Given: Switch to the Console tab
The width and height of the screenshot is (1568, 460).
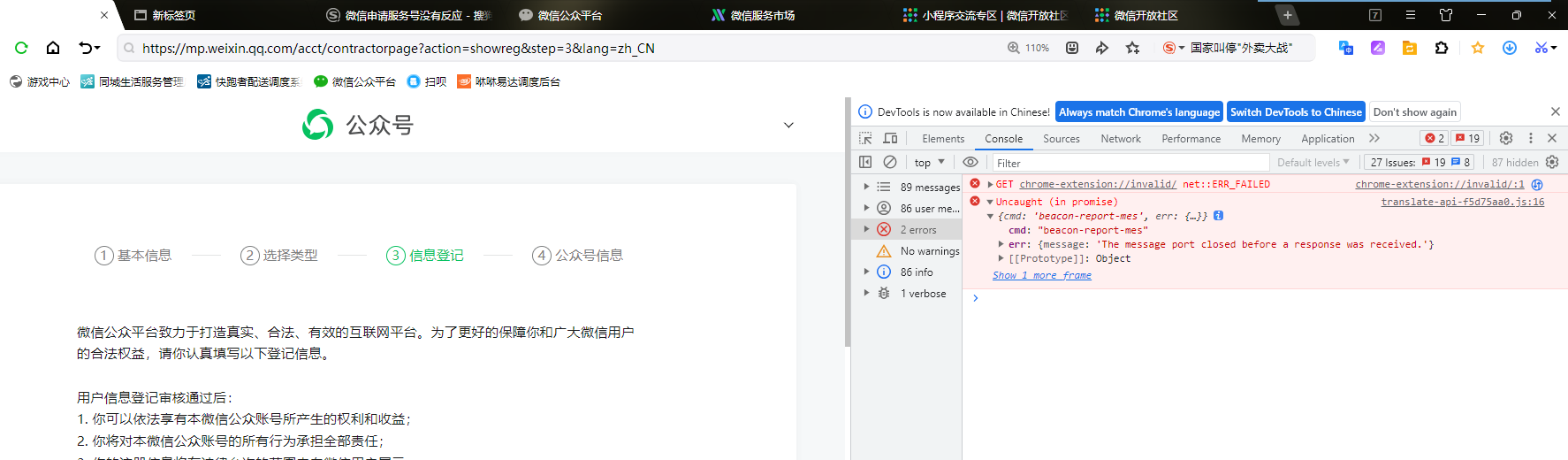Looking at the screenshot, I should click(1003, 138).
